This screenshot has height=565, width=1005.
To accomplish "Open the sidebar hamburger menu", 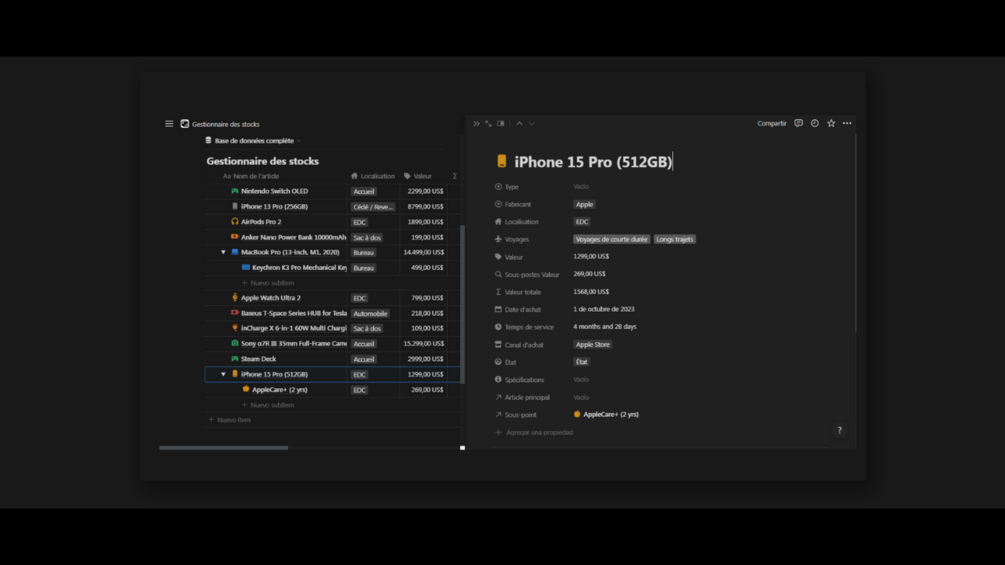I will pyautogui.click(x=169, y=124).
